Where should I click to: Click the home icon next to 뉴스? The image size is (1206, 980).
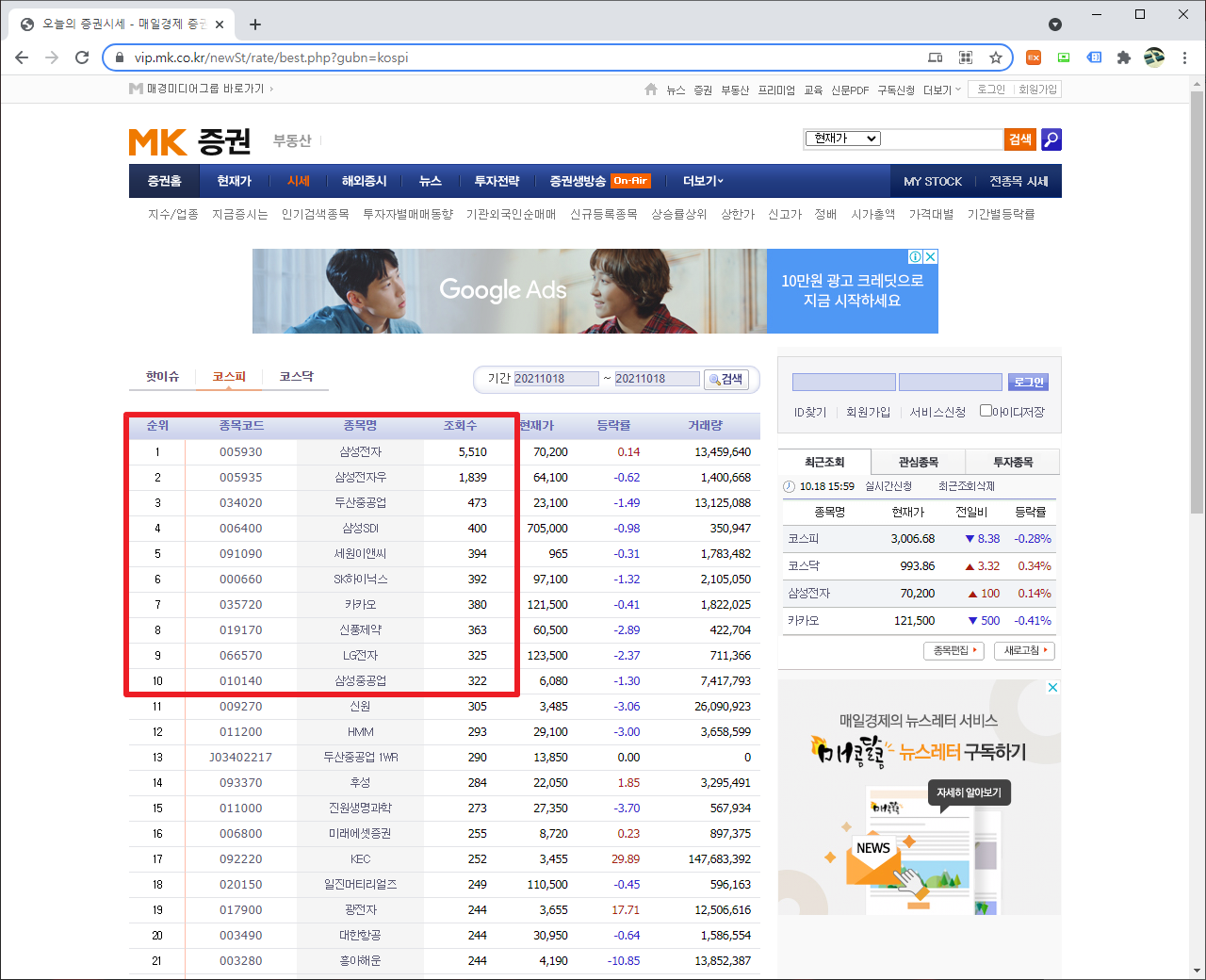[651, 90]
